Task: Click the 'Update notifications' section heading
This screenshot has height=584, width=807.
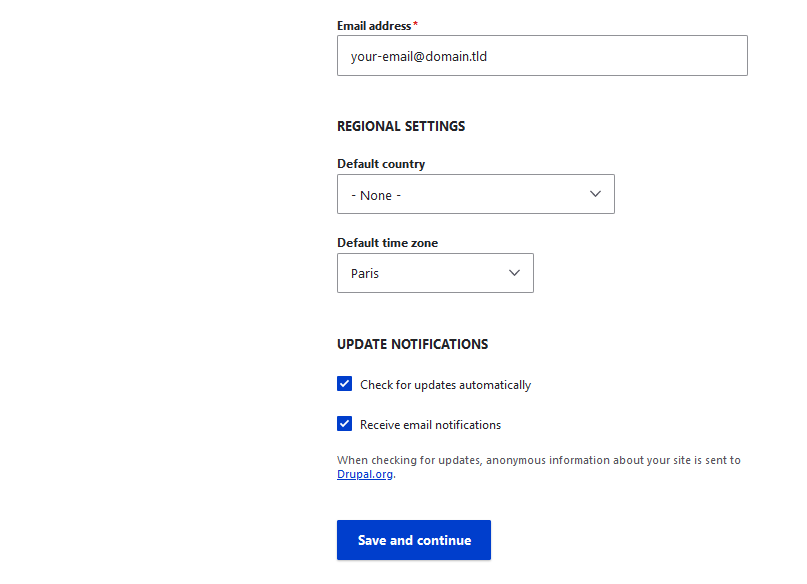Action: 412,344
